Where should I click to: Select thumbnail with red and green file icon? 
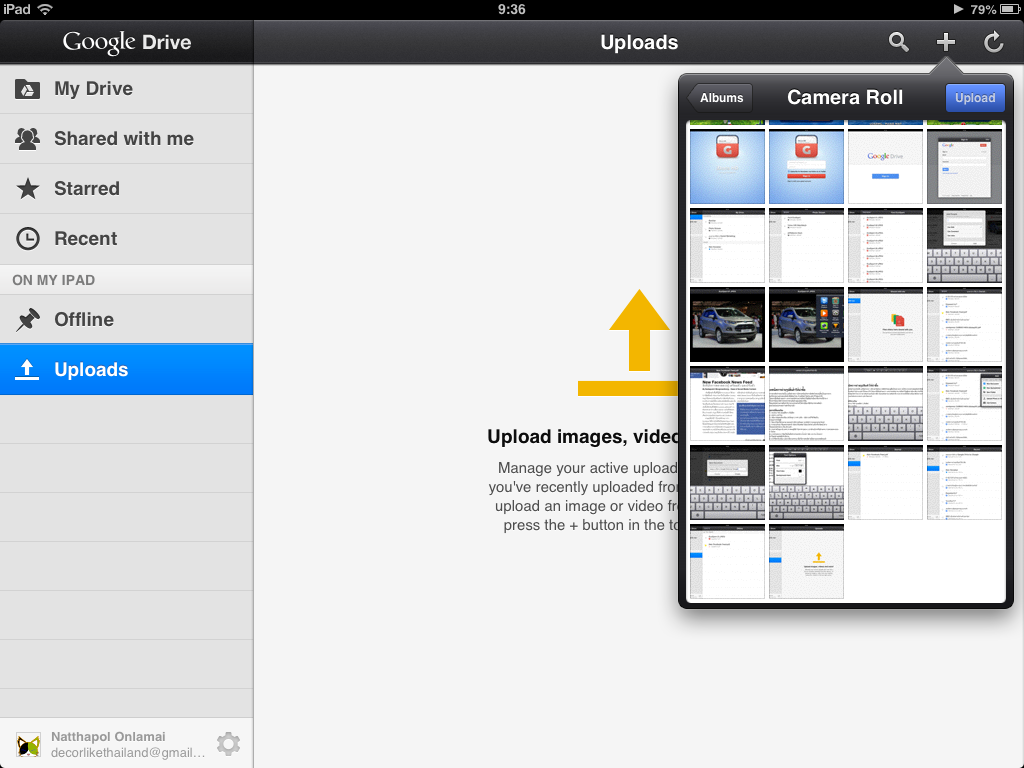885,325
